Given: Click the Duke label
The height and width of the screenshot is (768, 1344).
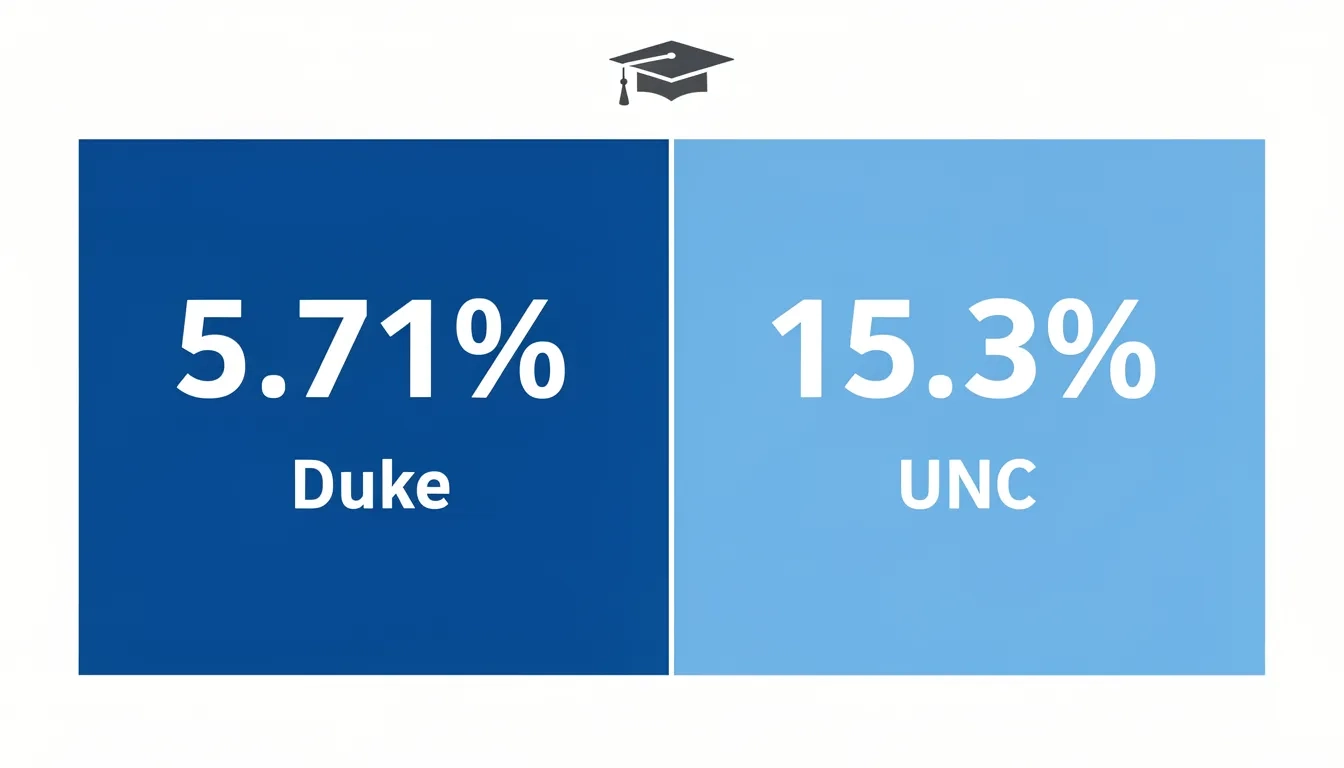Looking at the screenshot, I should pyautogui.click(x=371, y=485).
